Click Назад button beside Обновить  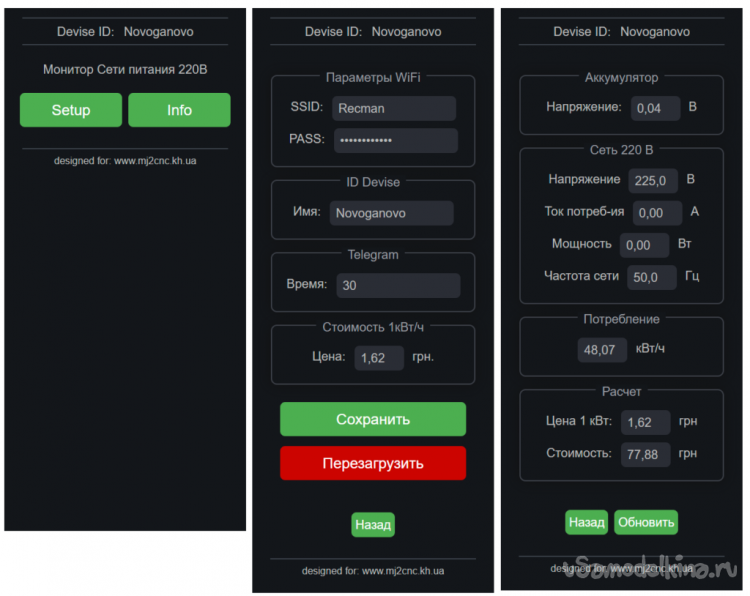(x=586, y=522)
